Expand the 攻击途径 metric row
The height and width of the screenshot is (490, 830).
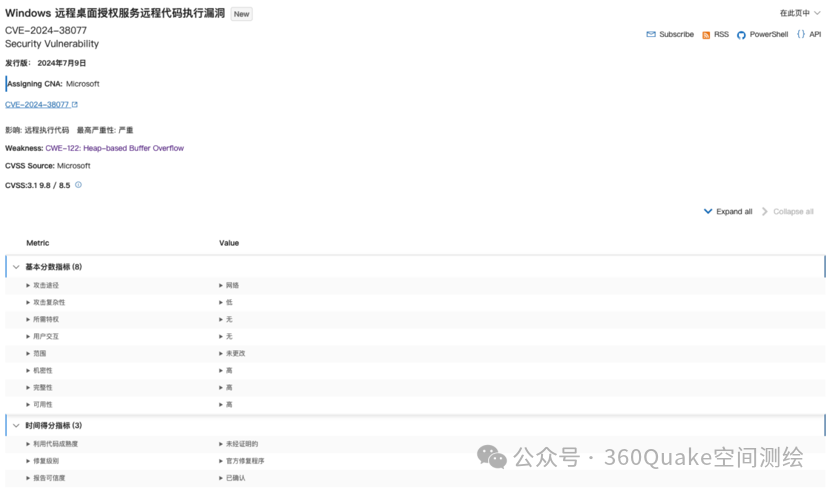pos(42,285)
